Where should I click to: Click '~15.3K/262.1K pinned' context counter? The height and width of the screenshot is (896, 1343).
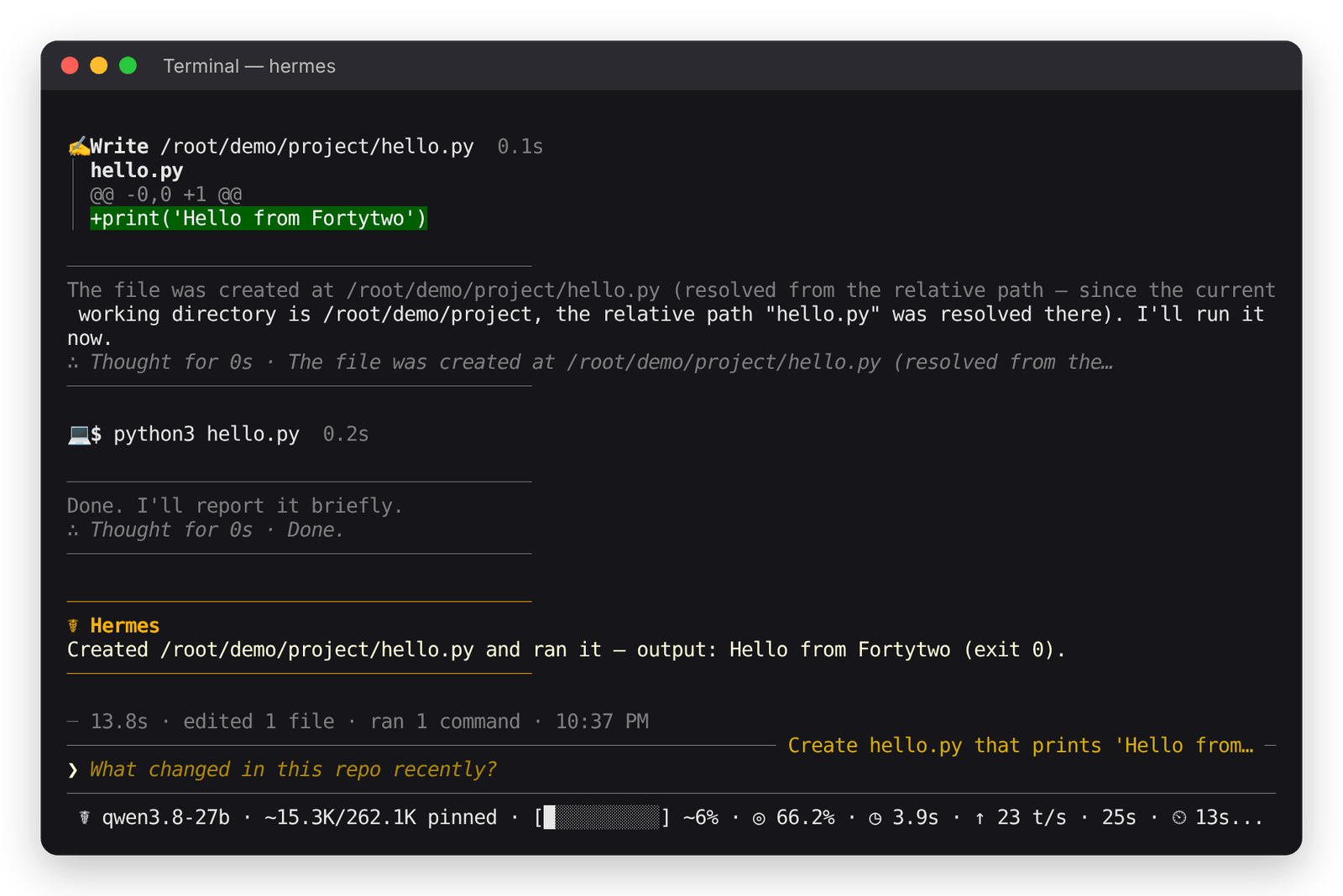[380, 818]
